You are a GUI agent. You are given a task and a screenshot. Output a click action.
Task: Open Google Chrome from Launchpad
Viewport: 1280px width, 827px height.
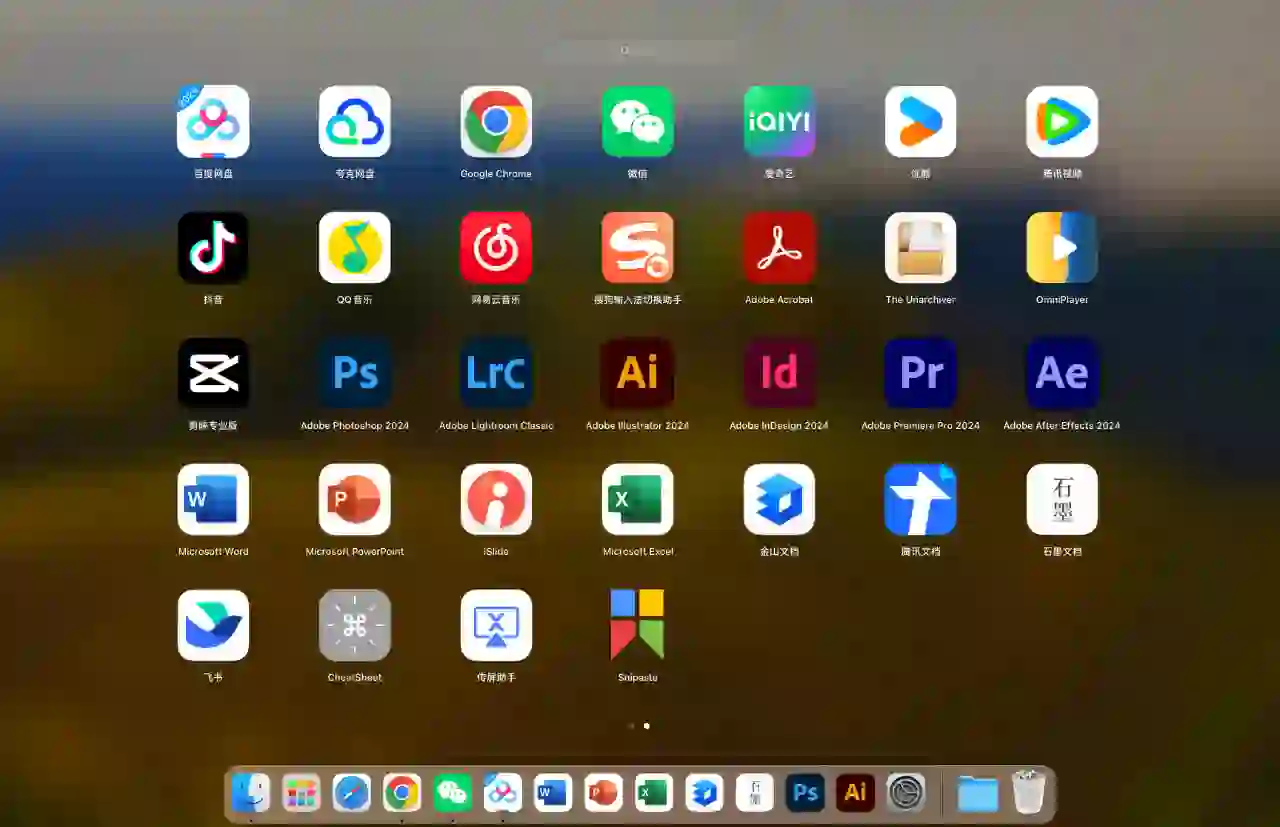pyautogui.click(x=496, y=122)
